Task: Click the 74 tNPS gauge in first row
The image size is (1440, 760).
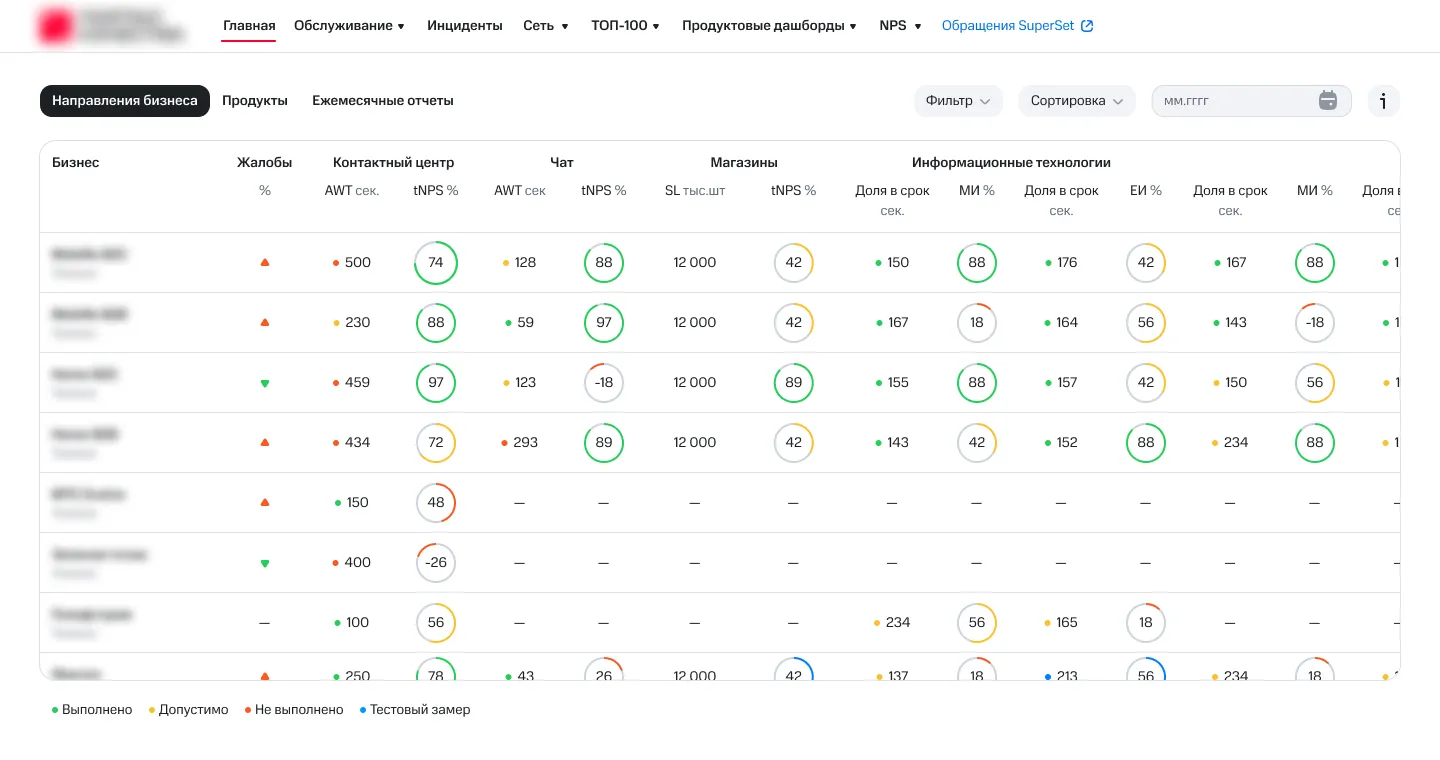Action: [436, 263]
